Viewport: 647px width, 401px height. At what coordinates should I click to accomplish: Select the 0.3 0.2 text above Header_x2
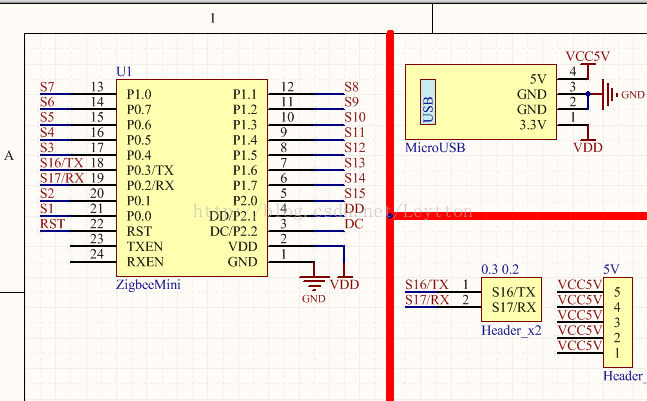500,269
